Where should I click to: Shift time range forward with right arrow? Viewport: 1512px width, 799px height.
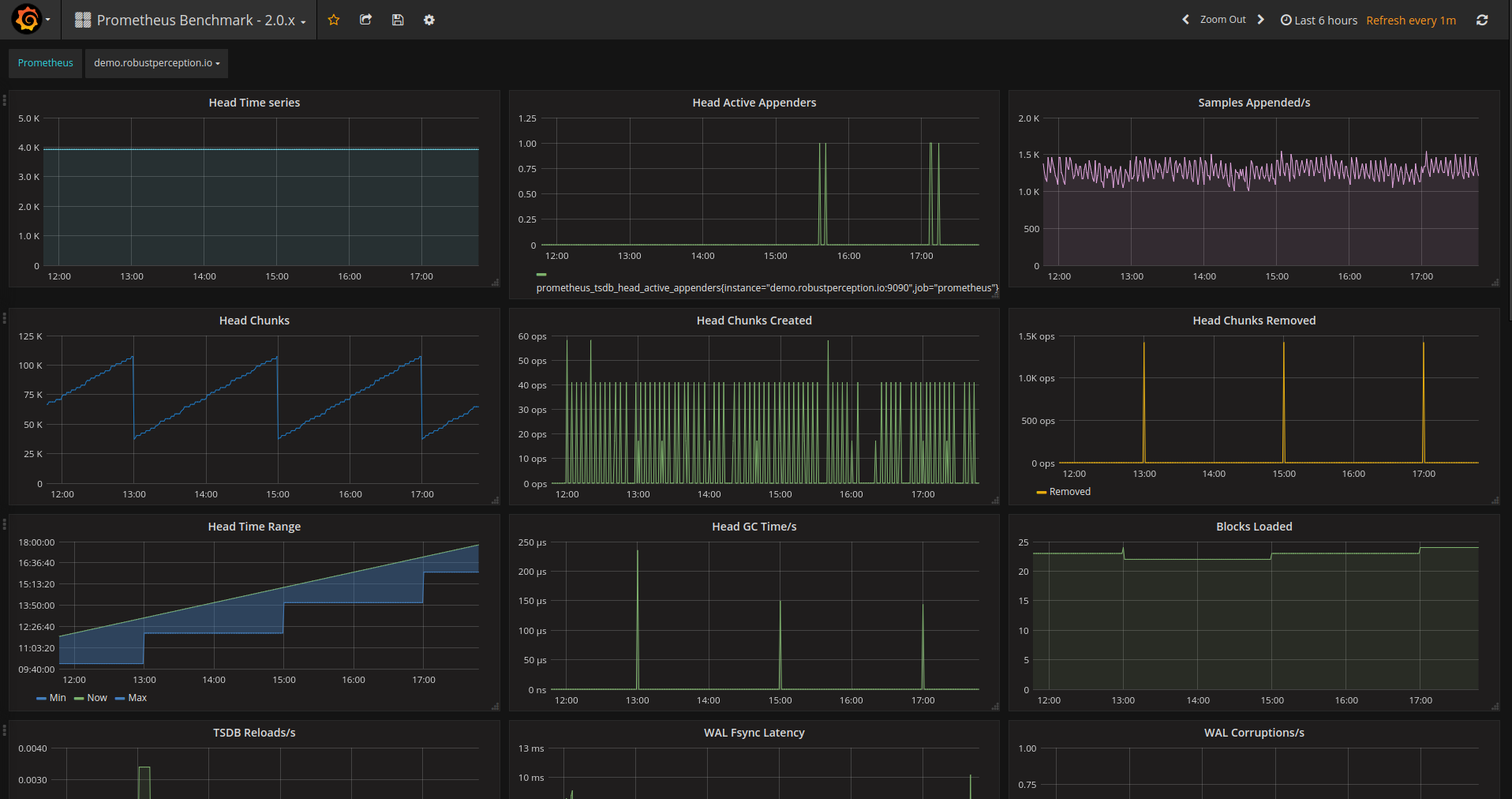click(1260, 20)
